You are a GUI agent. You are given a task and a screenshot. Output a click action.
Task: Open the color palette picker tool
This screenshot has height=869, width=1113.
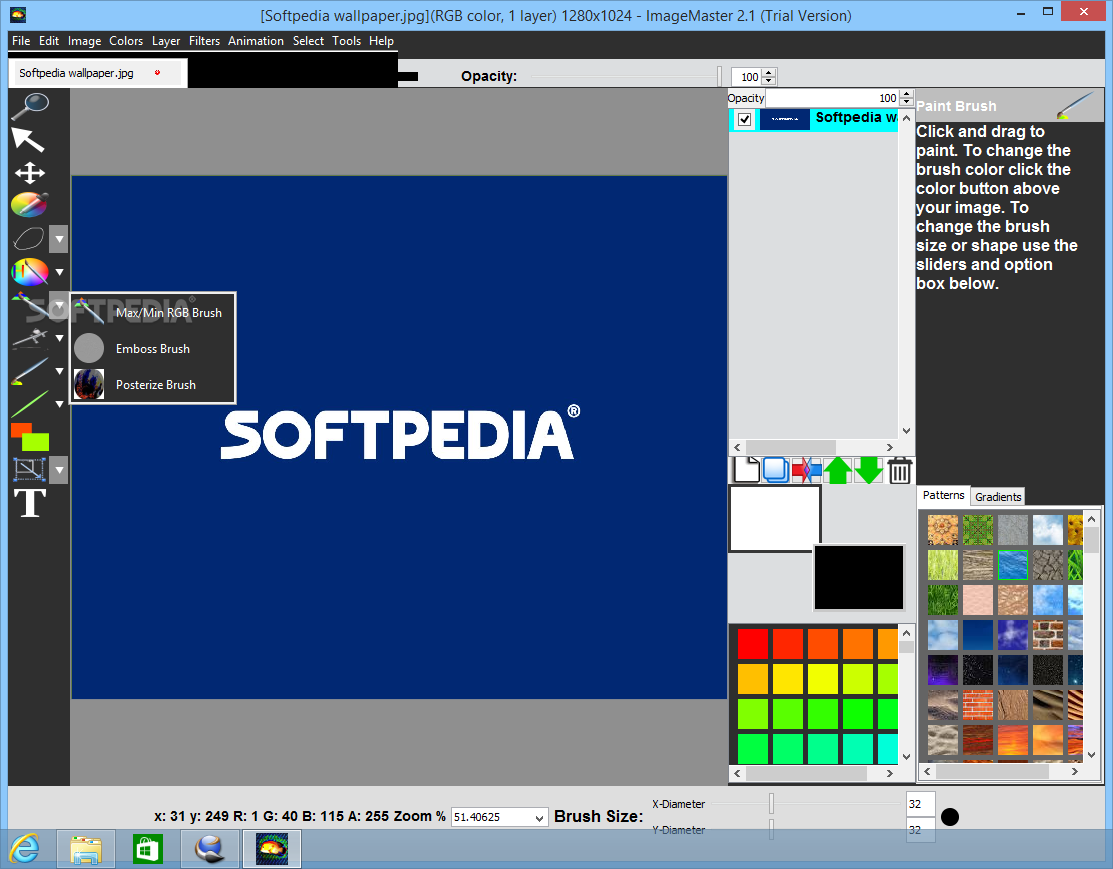(x=30, y=204)
